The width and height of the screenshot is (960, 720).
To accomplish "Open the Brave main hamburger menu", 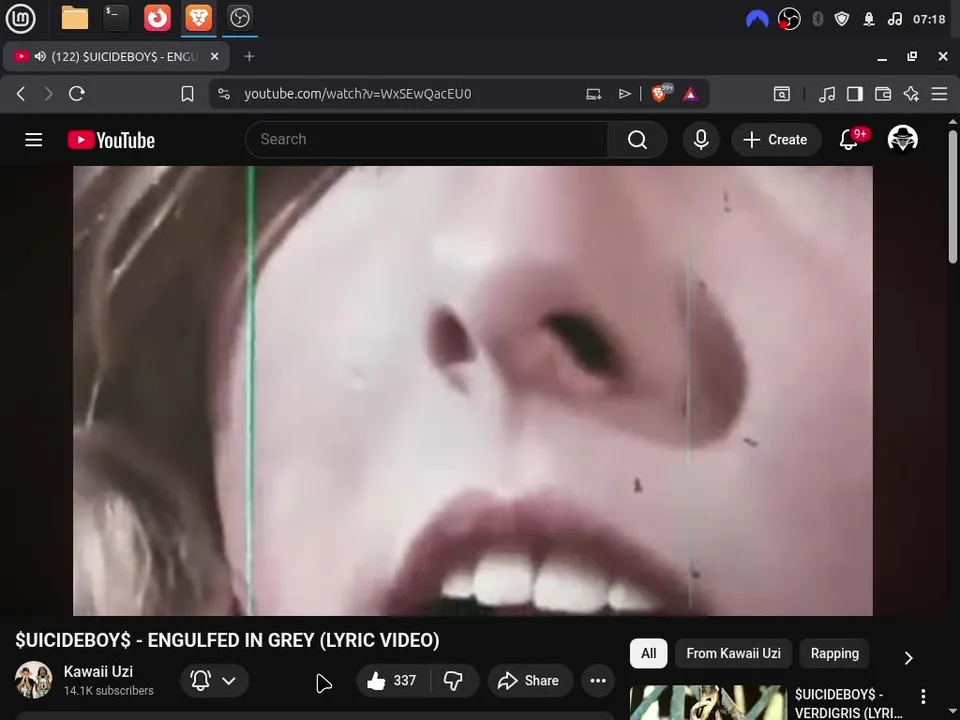I will click(939, 94).
